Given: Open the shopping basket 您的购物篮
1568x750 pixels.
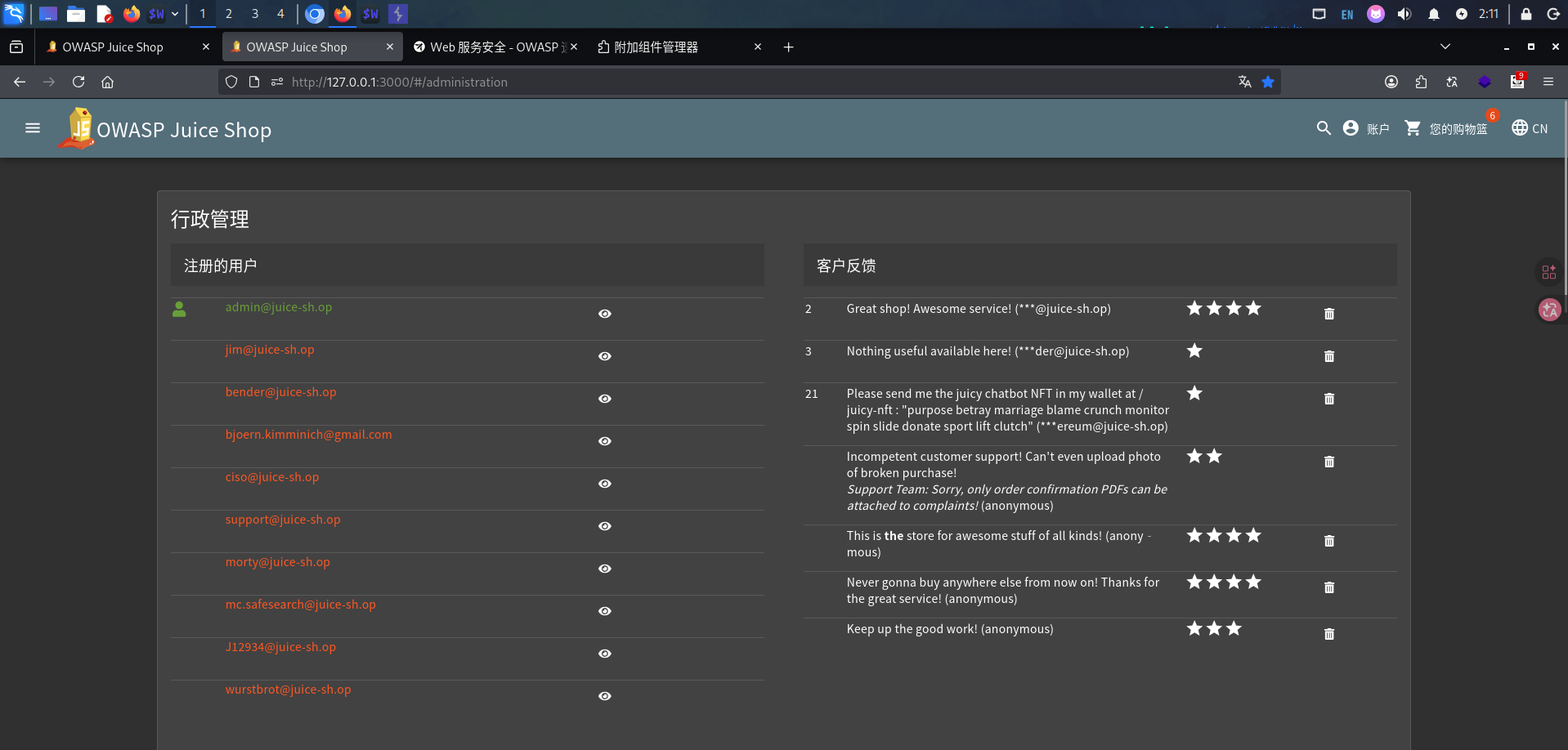Looking at the screenshot, I should click(x=1446, y=128).
